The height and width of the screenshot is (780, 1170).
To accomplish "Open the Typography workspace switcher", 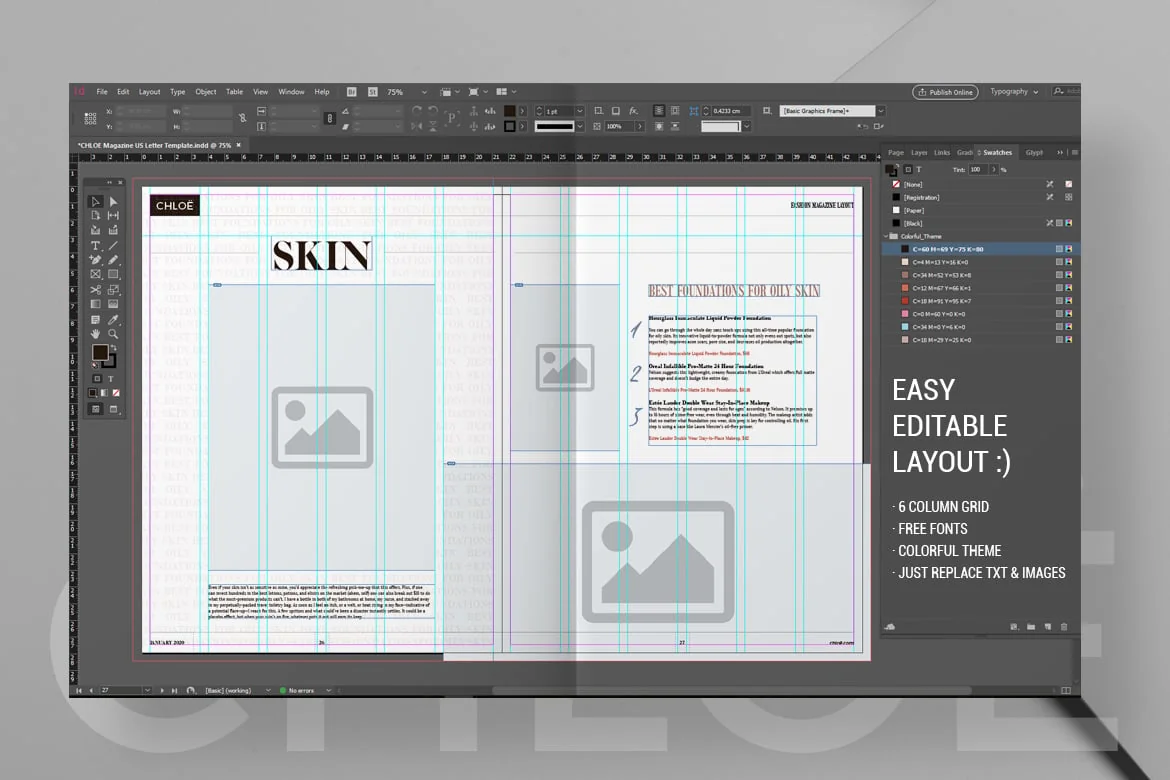I will [x=1013, y=92].
